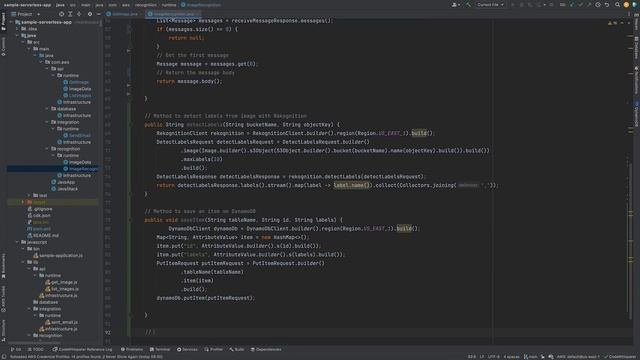Click Collapse All in Project panel
This screenshot has height=360, width=640.
[x=79, y=14]
